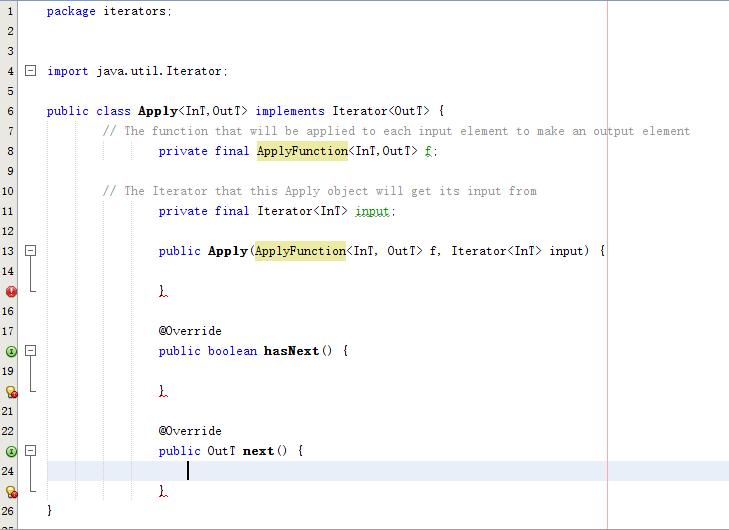This screenshot has height=530, width=729.
Task: Collapse the hasNext() method fold
Action: [30, 351]
